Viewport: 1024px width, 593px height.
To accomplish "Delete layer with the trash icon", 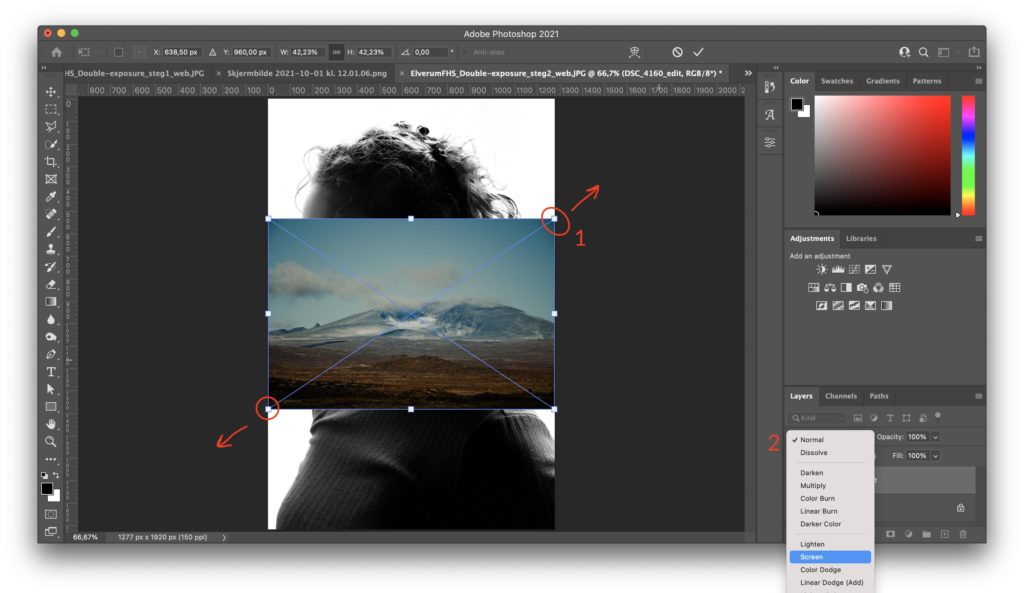I will (x=963, y=534).
